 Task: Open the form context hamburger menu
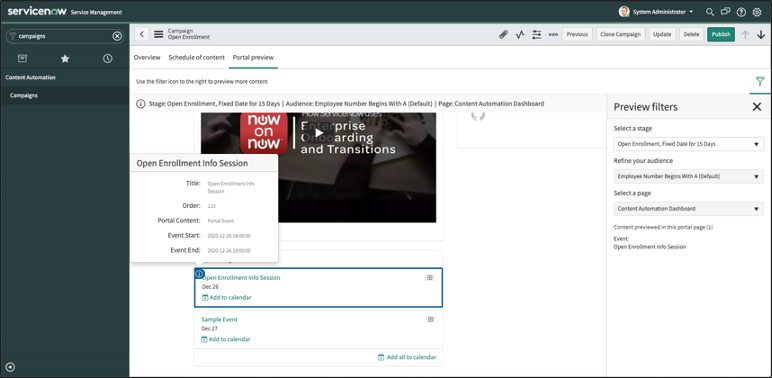[x=159, y=34]
